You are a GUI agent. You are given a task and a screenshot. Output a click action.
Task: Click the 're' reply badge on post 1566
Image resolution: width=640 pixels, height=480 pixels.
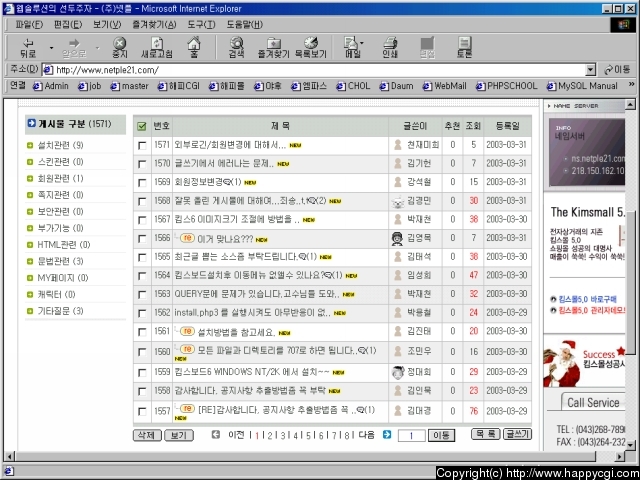[187, 238]
